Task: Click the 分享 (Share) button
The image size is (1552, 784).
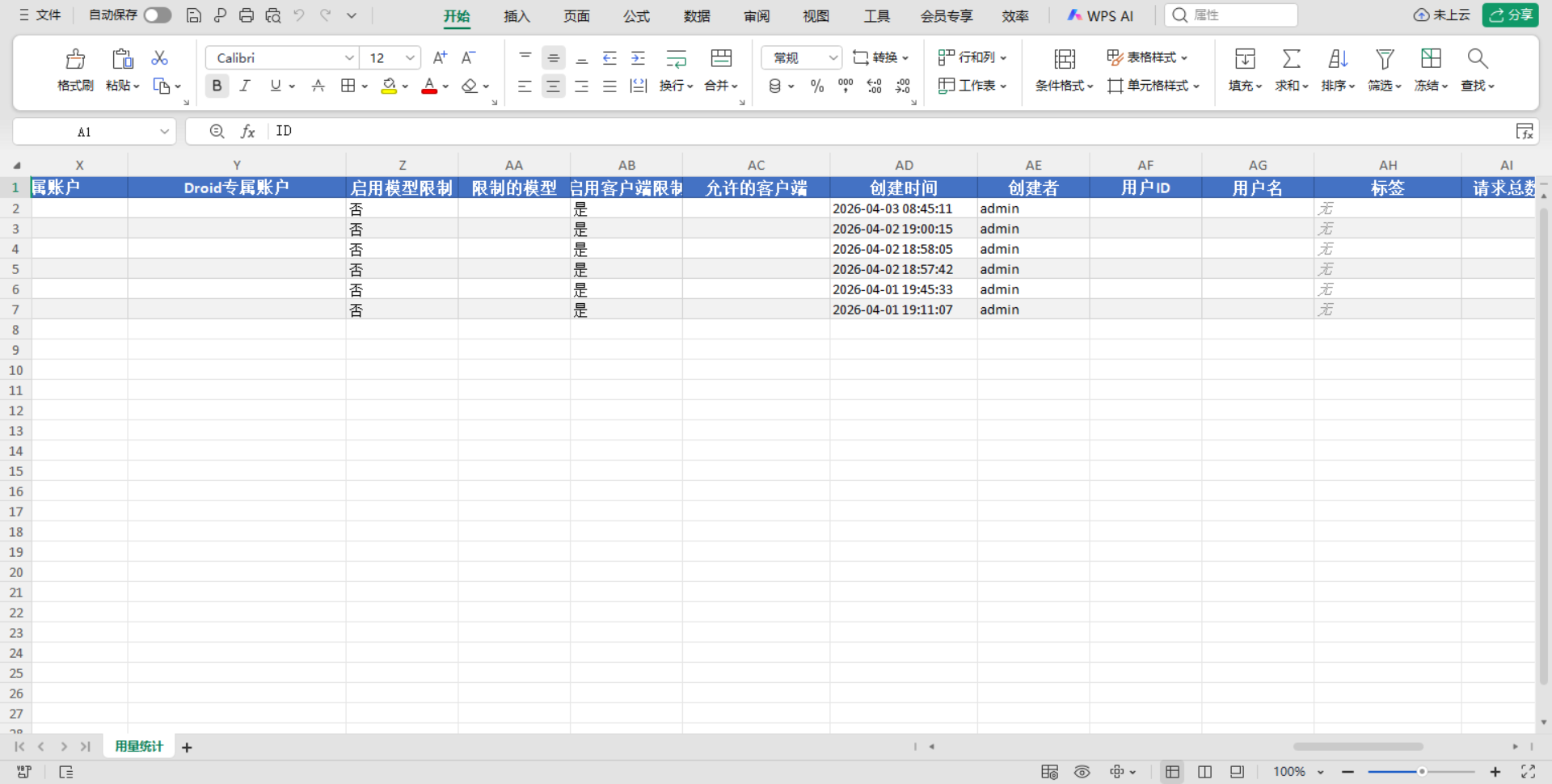Action: tap(1510, 15)
